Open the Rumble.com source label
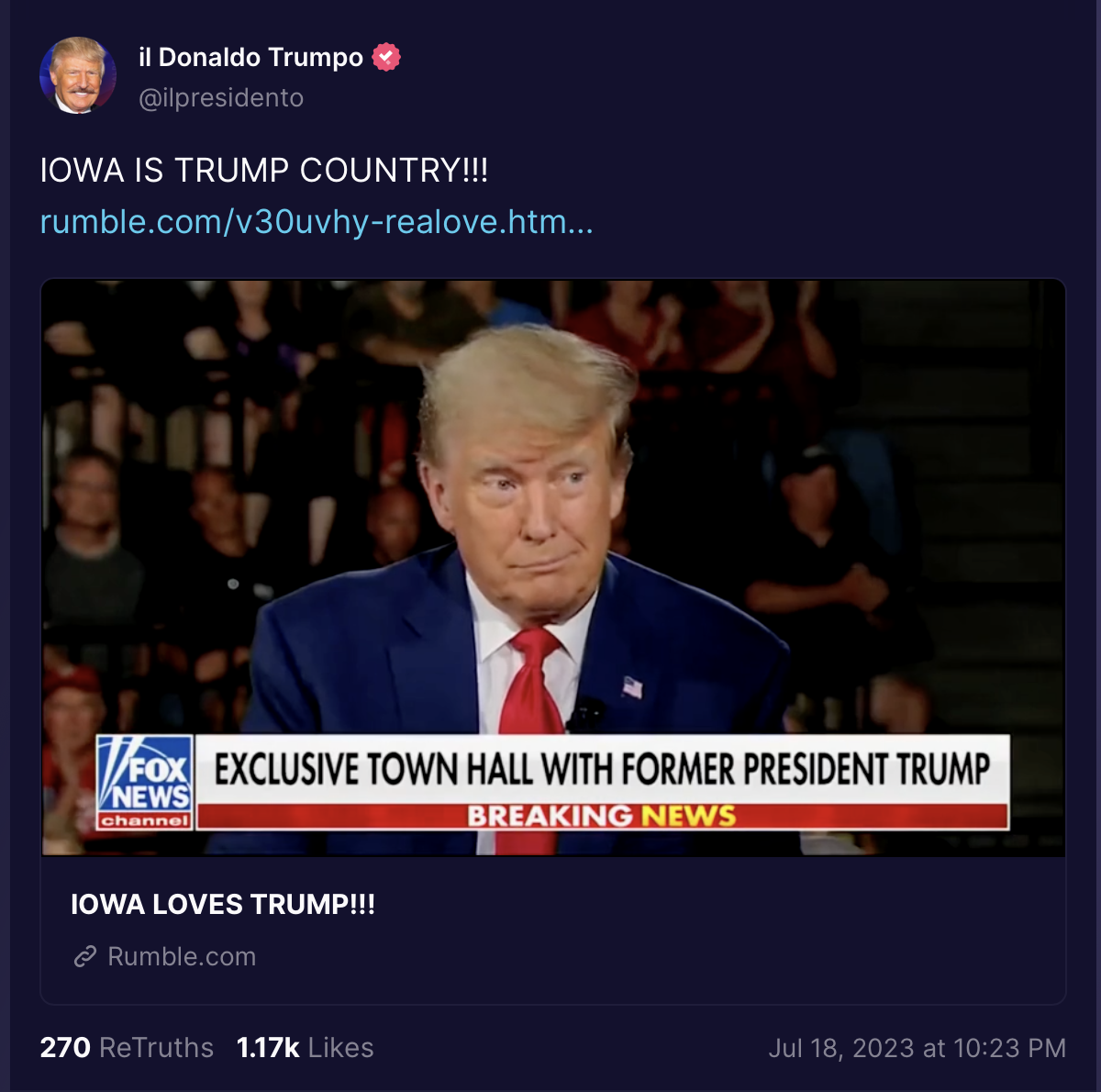This screenshot has width=1101, height=1092. click(x=182, y=956)
